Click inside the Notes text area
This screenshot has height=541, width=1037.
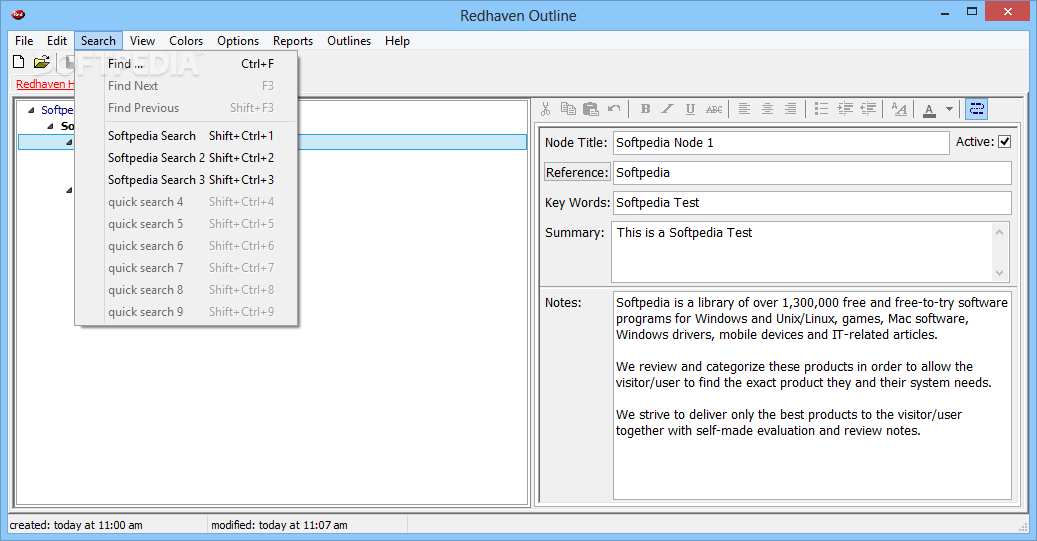(812, 395)
